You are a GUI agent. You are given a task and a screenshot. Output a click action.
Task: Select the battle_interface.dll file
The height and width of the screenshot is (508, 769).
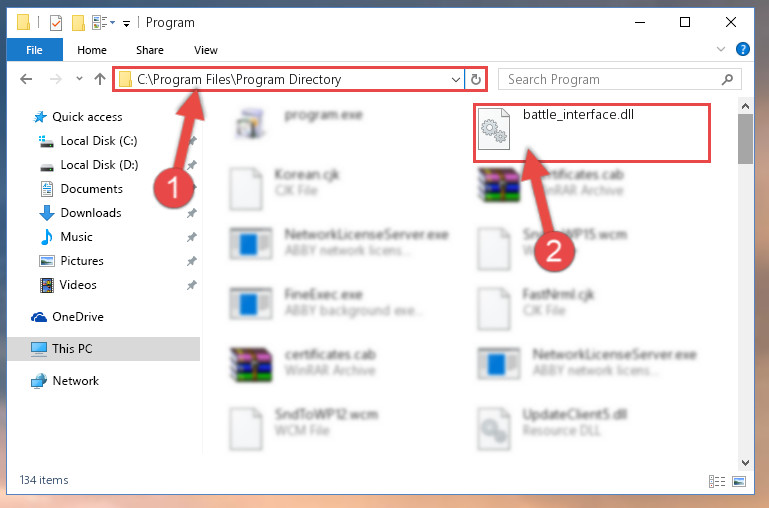pyautogui.click(x=592, y=132)
